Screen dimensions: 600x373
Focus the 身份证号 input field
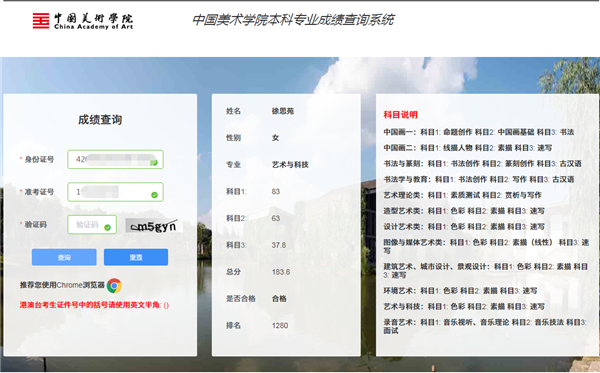(x=115, y=160)
